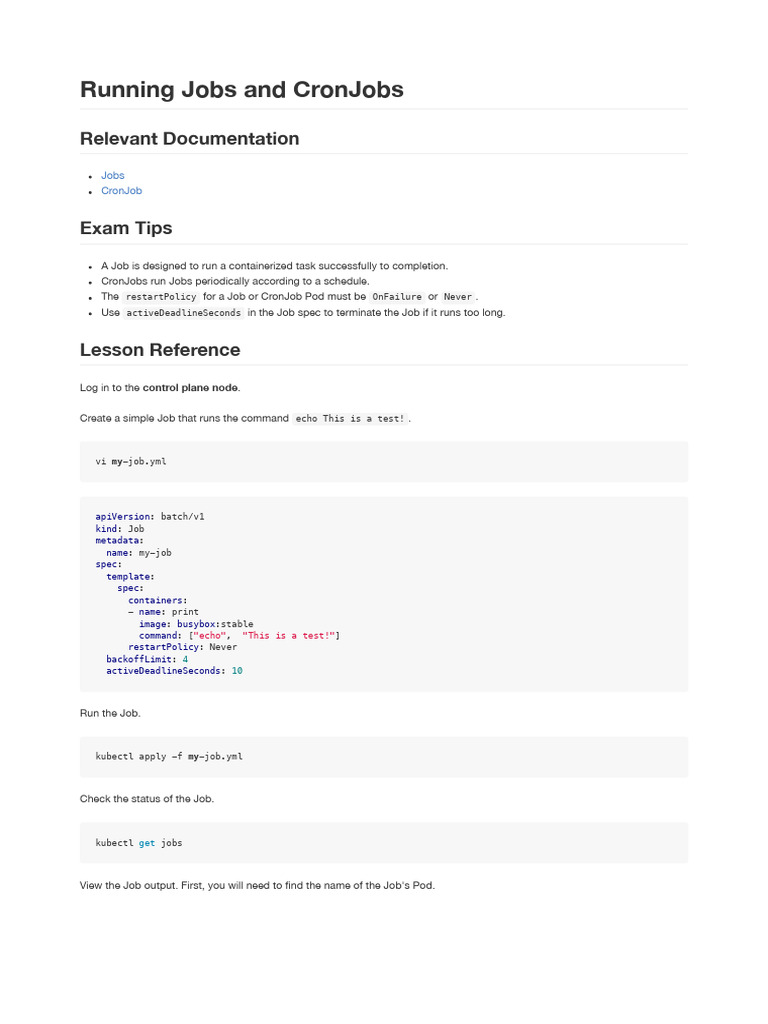The image size is (768, 1024).
Task: Click the 'Running Jobs and CronJobs' title
Action: [x=241, y=89]
